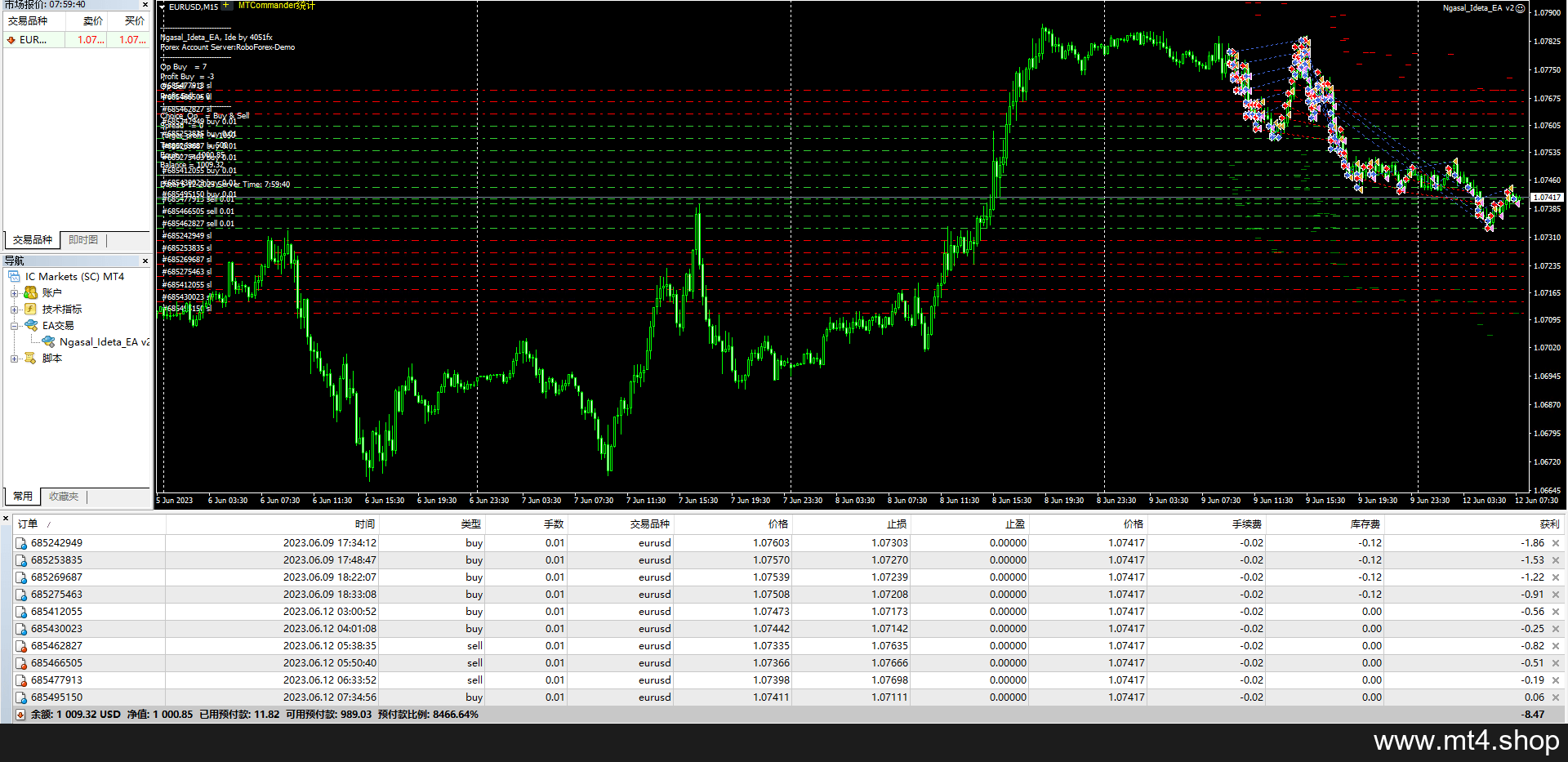Click the 9 Jun 15:30 time axis label
Viewport: 1568px width, 762px height.
pos(1325,501)
